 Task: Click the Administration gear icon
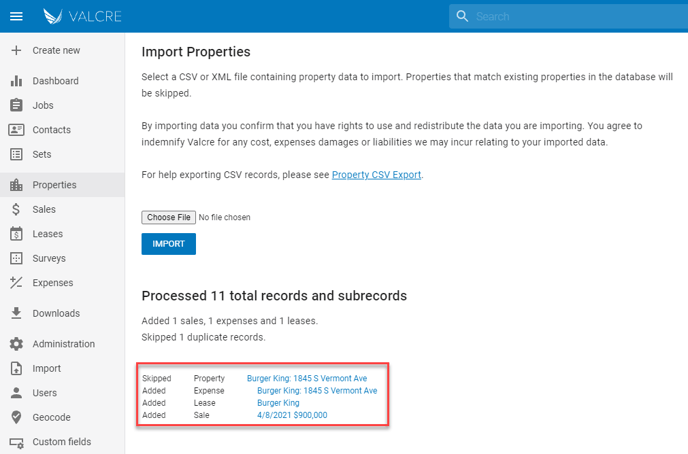(16, 344)
